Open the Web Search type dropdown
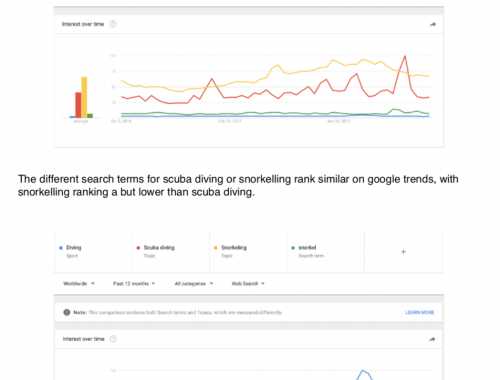The width and height of the screenshot is (500, 380). [248, 284]
